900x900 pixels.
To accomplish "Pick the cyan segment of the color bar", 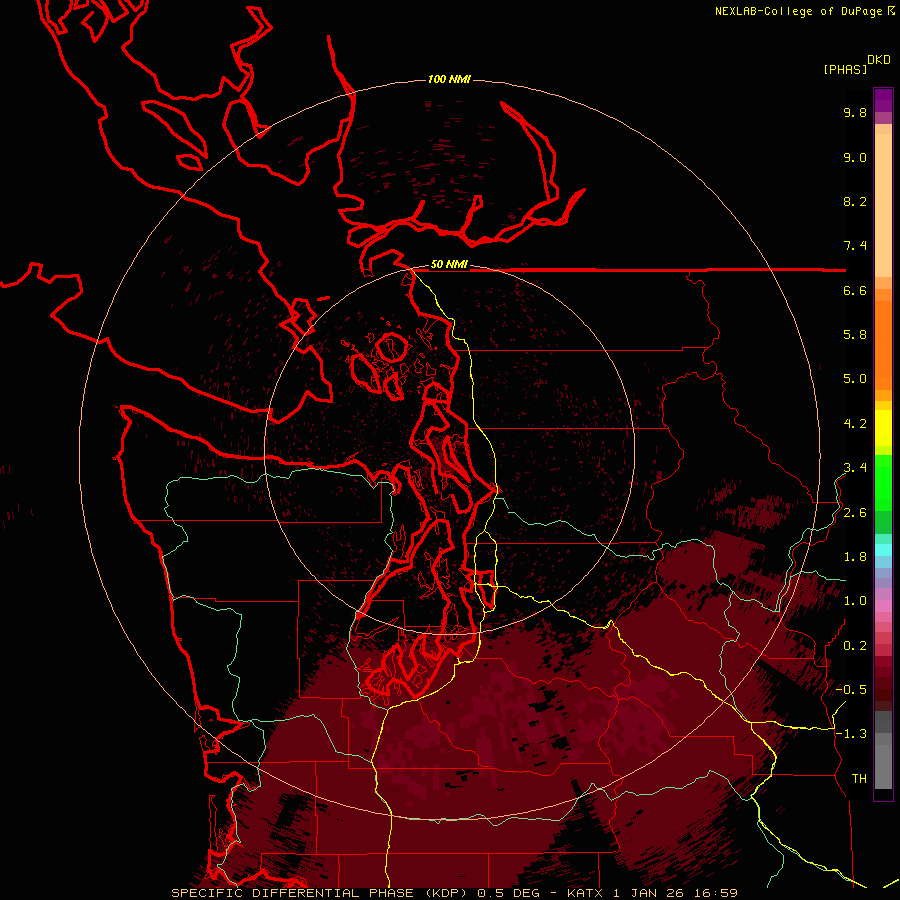I will pos(883,550).
